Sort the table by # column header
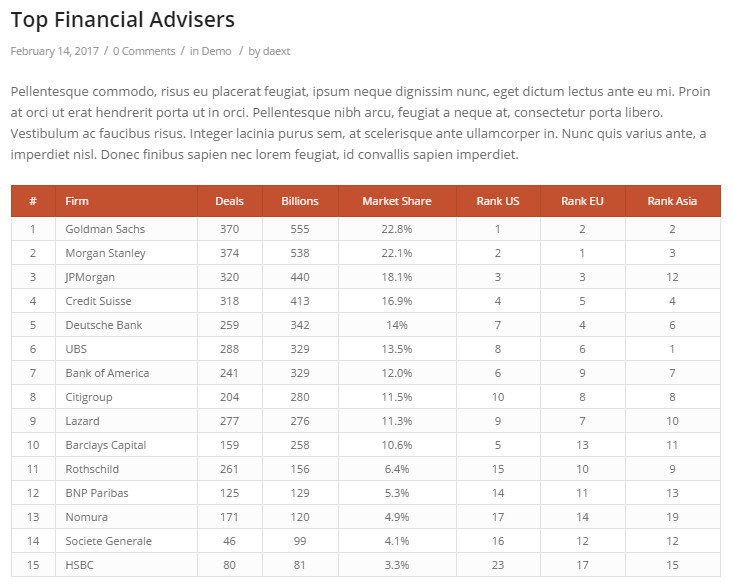Screen dimensions: 733x584 (x=33, y=201)
